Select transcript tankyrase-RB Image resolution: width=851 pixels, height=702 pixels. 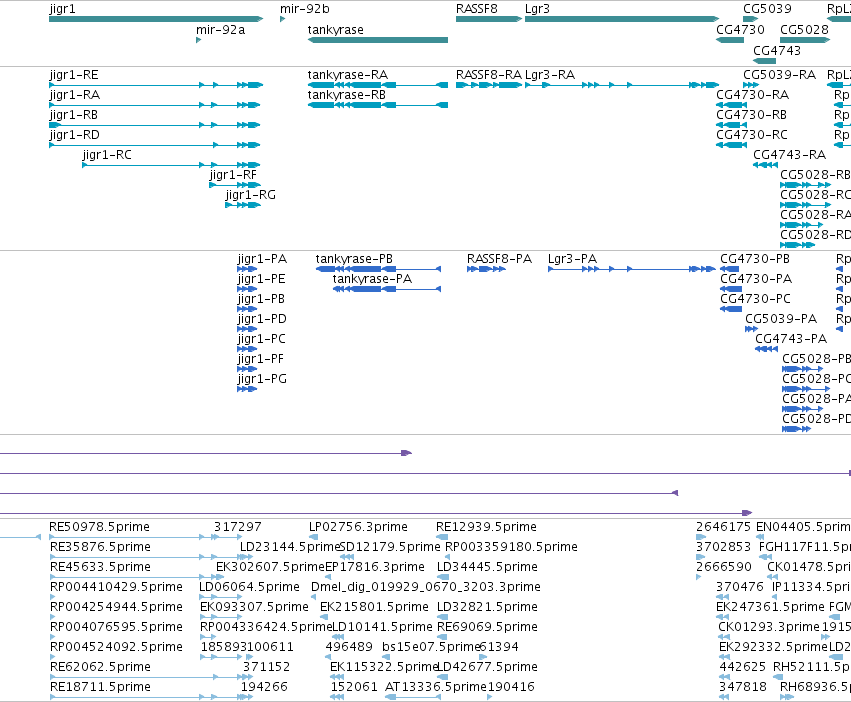point(378,105)
